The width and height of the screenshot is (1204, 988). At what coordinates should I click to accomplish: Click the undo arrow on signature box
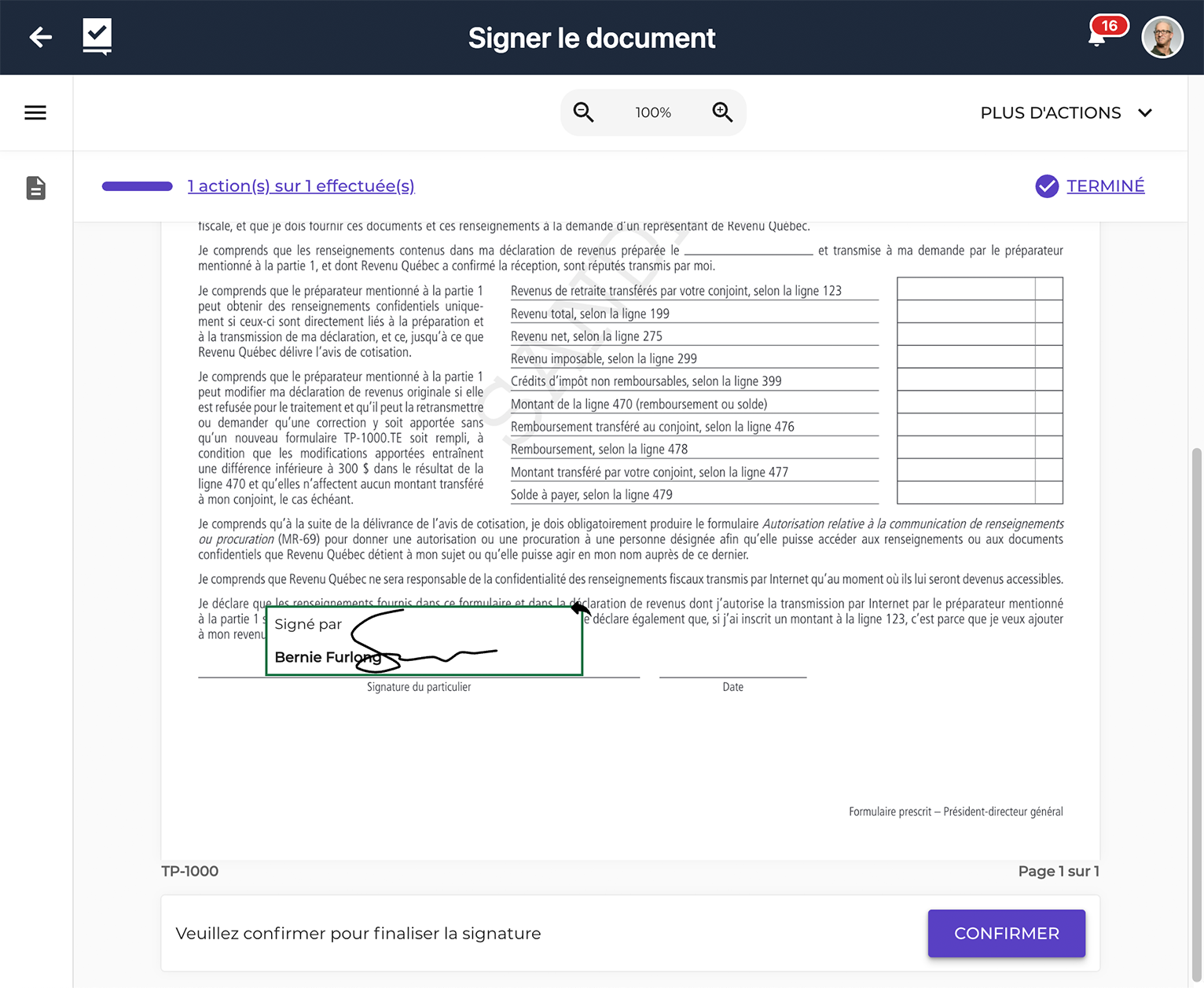(581, 609)
